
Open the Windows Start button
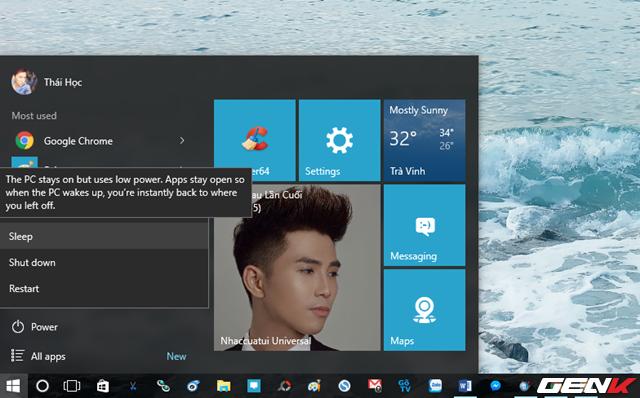pos(13,386)
